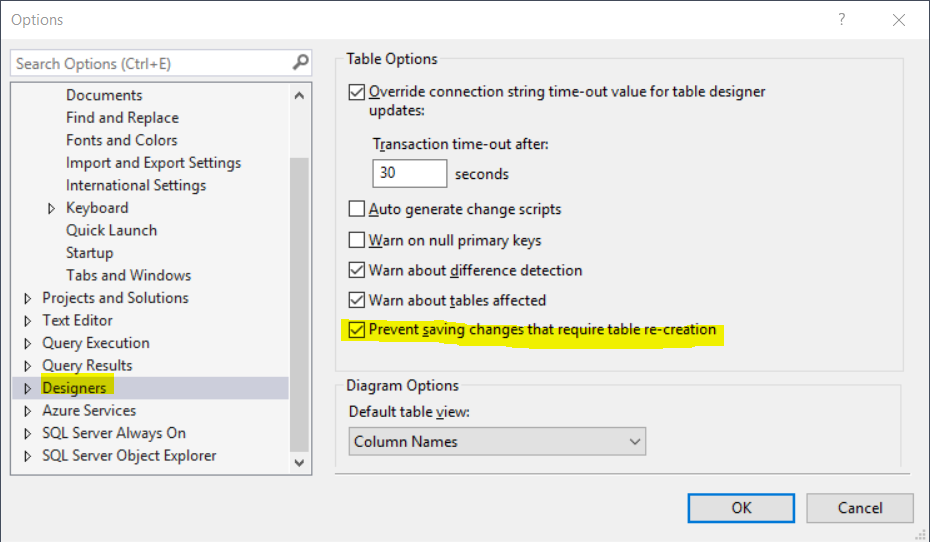Expand the Designers node arrow
930x542 pixels.
tap(27, 388)
